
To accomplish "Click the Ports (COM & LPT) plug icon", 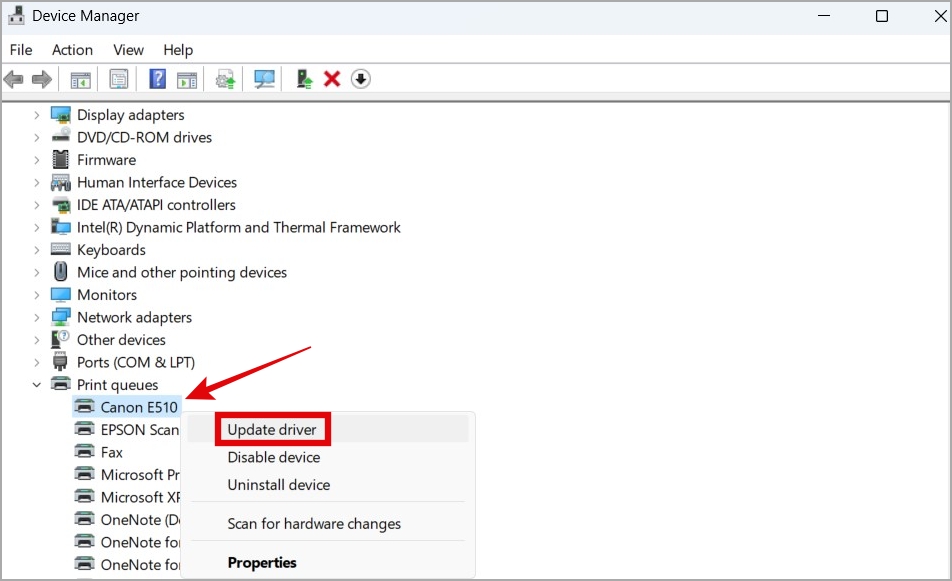I will (60, 361).
